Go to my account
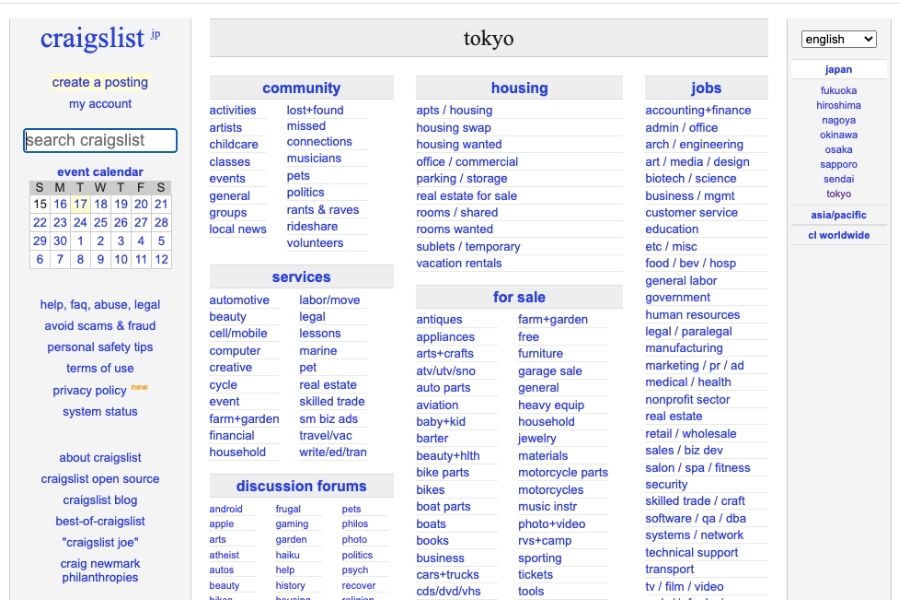This screenshot has width=900, height=600. 100,104
